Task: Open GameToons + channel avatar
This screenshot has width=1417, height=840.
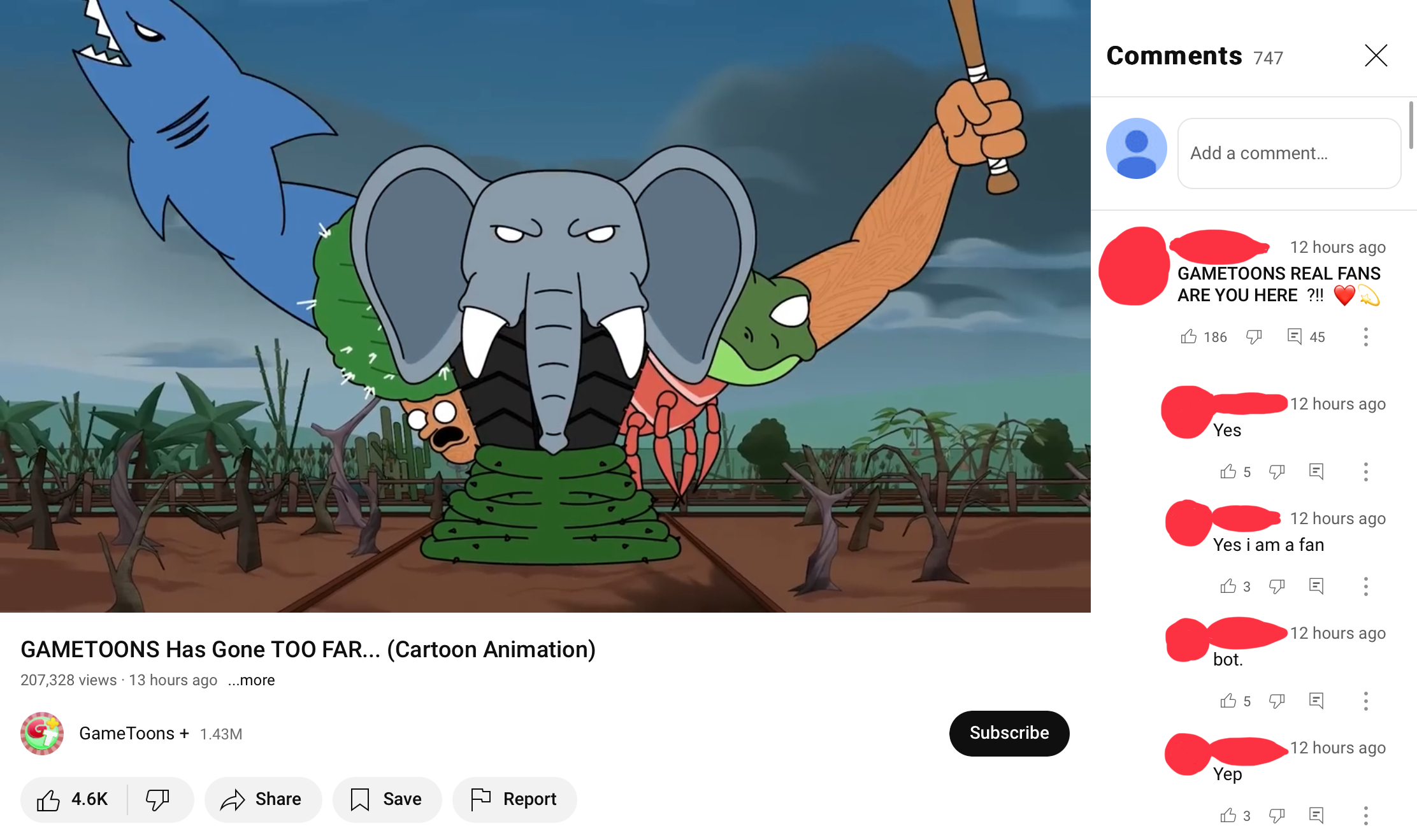Action: 42,734
